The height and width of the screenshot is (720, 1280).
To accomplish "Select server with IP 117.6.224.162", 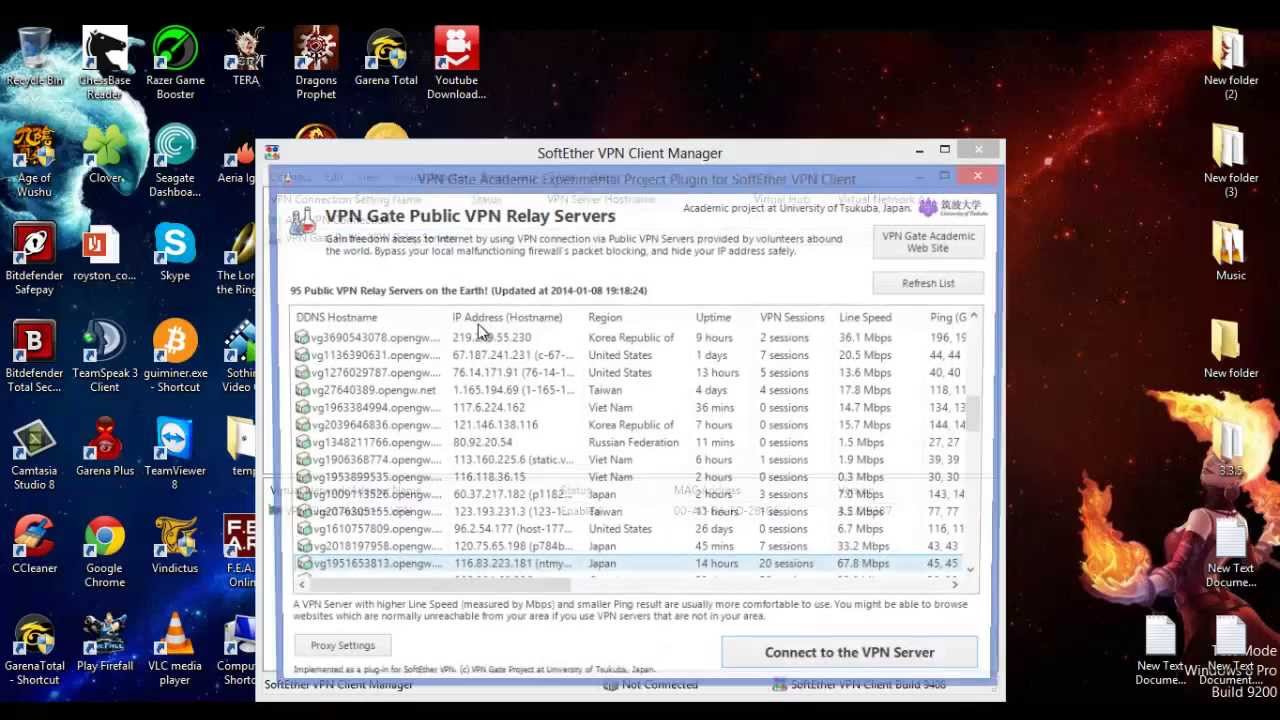I will [x=629, y=408].
